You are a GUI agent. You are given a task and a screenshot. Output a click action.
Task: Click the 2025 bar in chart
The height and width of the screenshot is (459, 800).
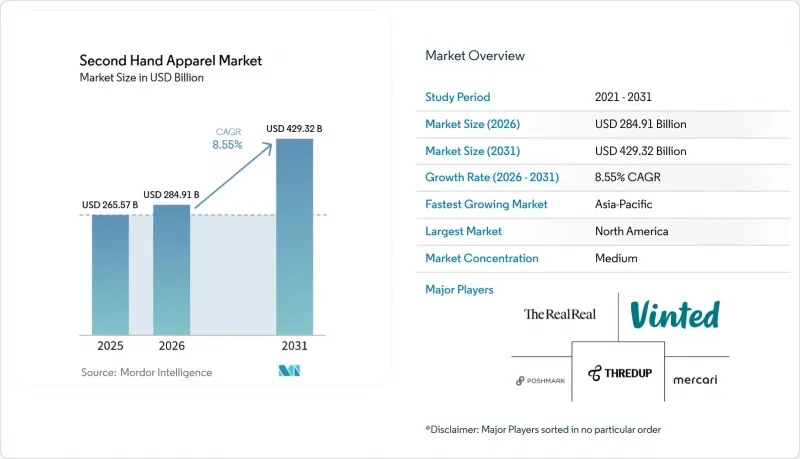click(110, 275)
